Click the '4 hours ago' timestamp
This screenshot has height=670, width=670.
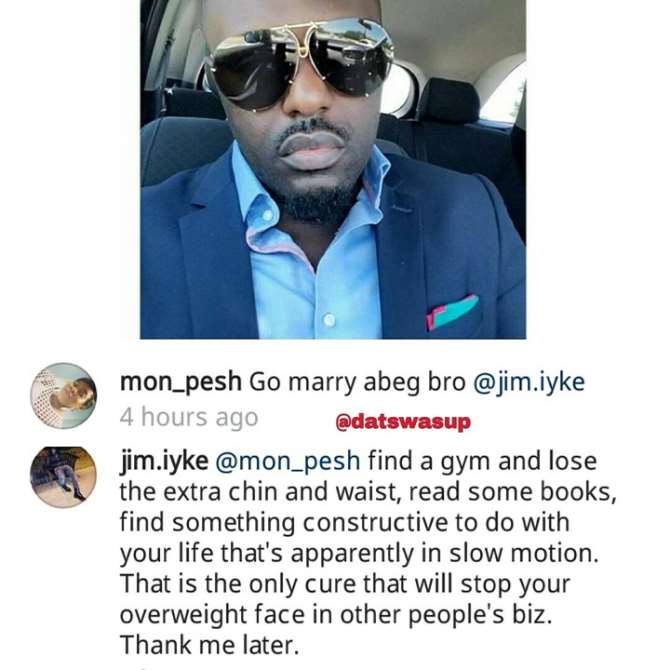tap(189, 417)
